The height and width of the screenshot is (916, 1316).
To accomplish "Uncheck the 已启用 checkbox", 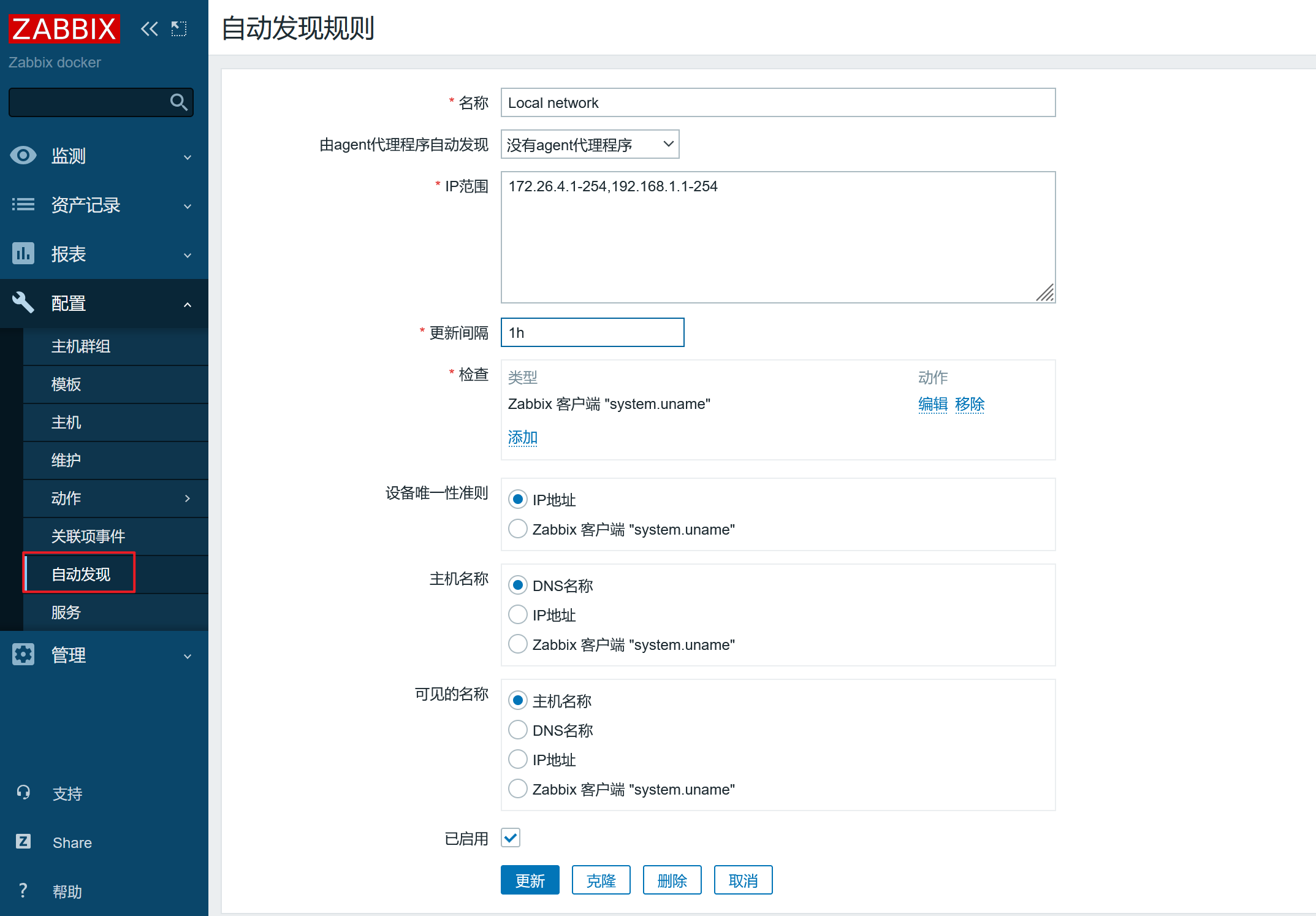I will point(511,838).
